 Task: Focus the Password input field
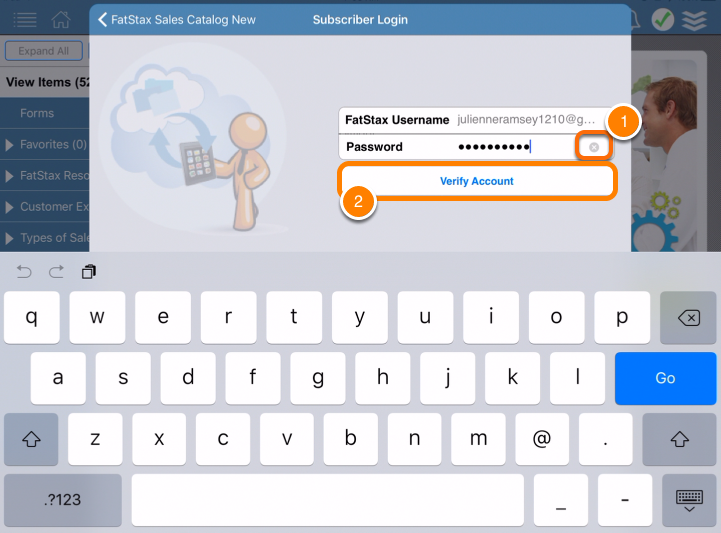pyautogui.click(x=476, y=147)
